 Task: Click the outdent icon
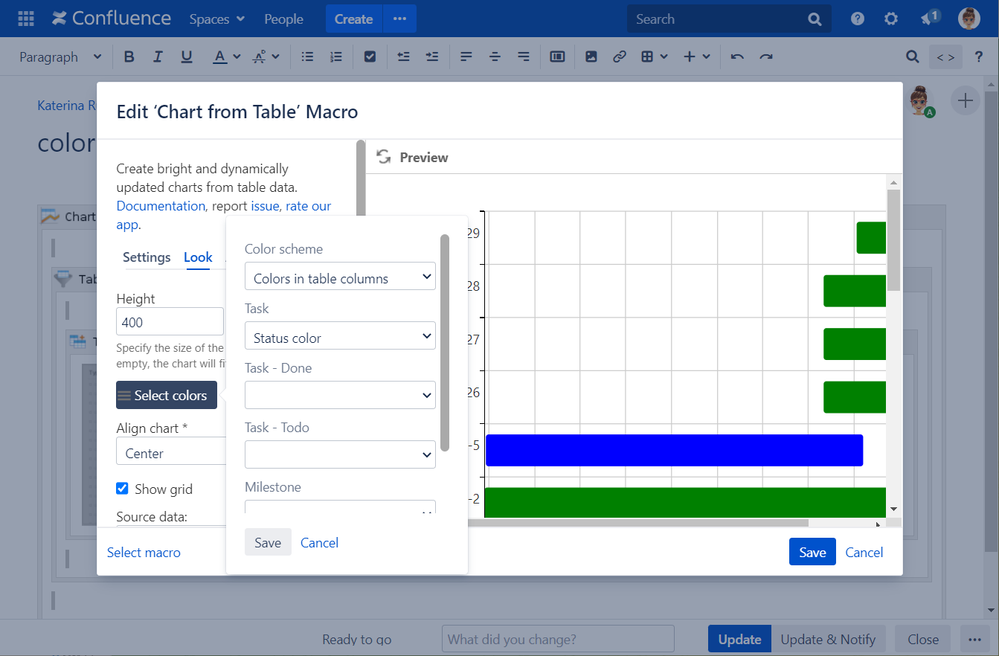click(403, 57)
